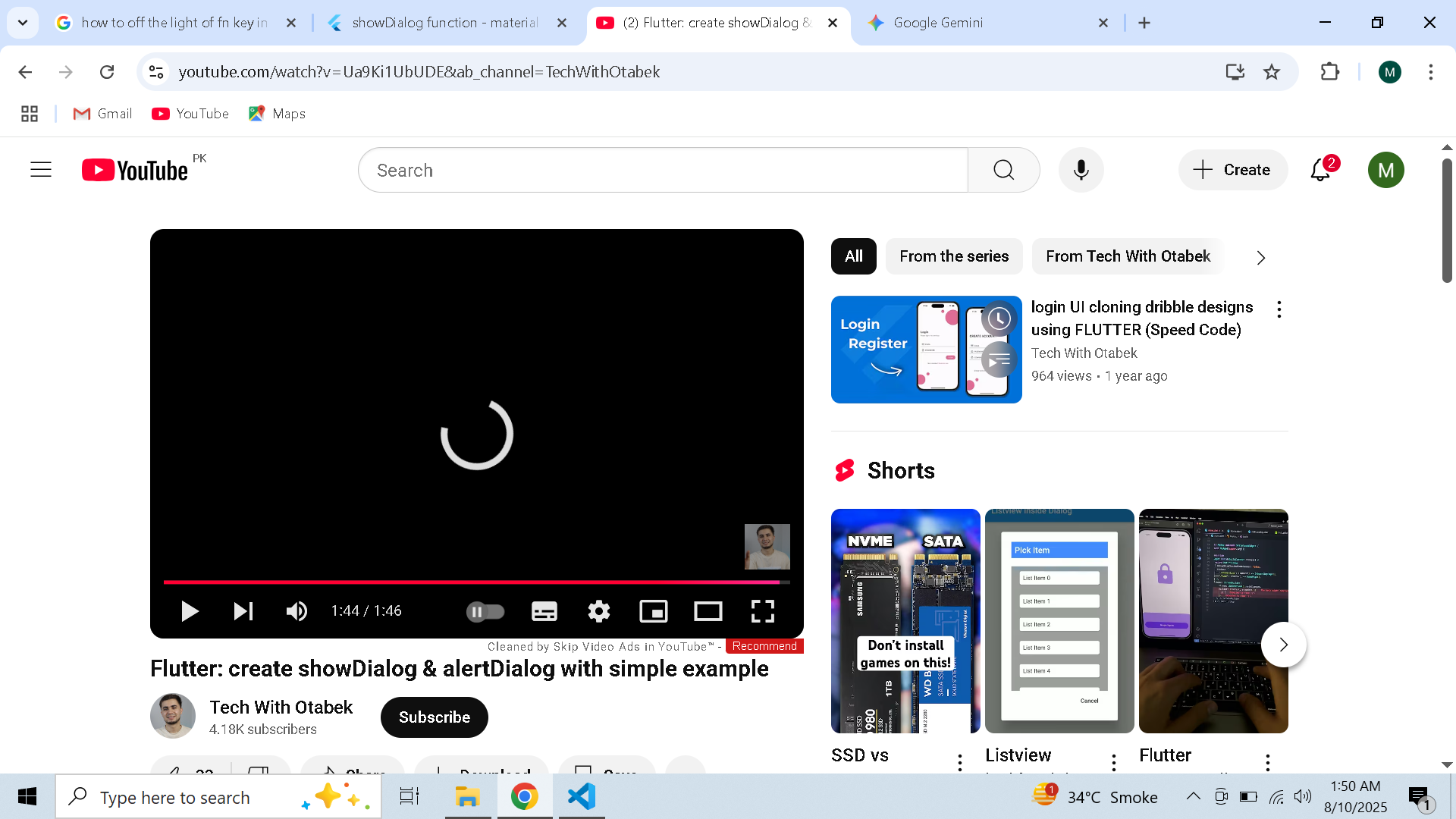The image size is (1456, 819).
Task: Bookmark this page with star
Action: (x=1272, y=72)
